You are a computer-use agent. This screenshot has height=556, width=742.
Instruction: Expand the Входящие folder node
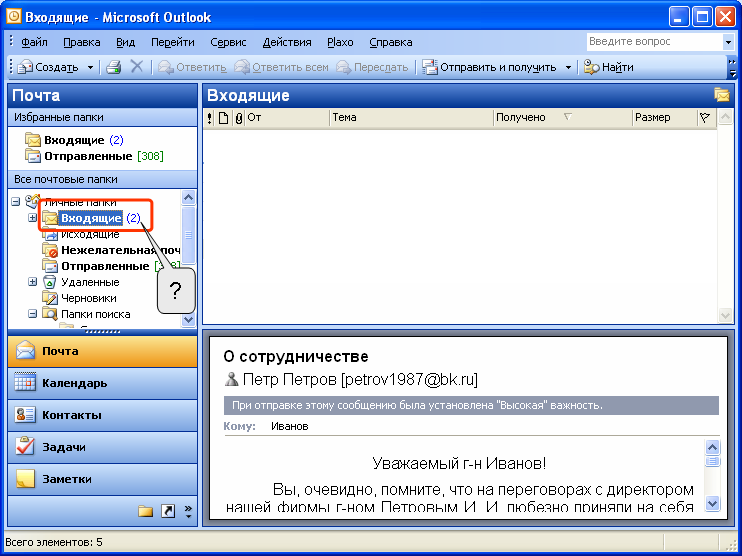(32, 218)
